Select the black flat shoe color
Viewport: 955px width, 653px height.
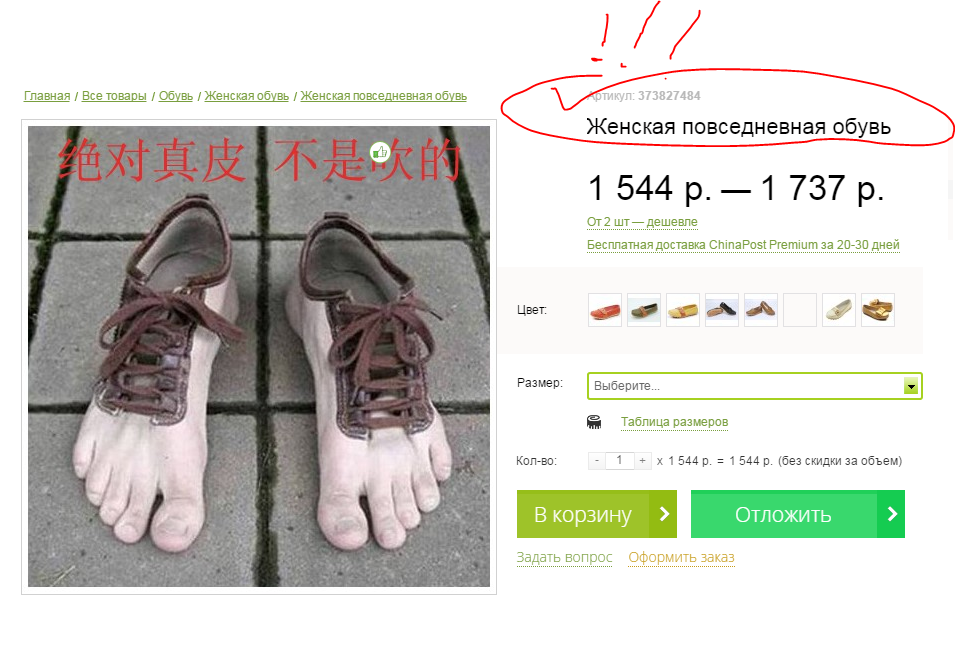(x=722, y=310)
